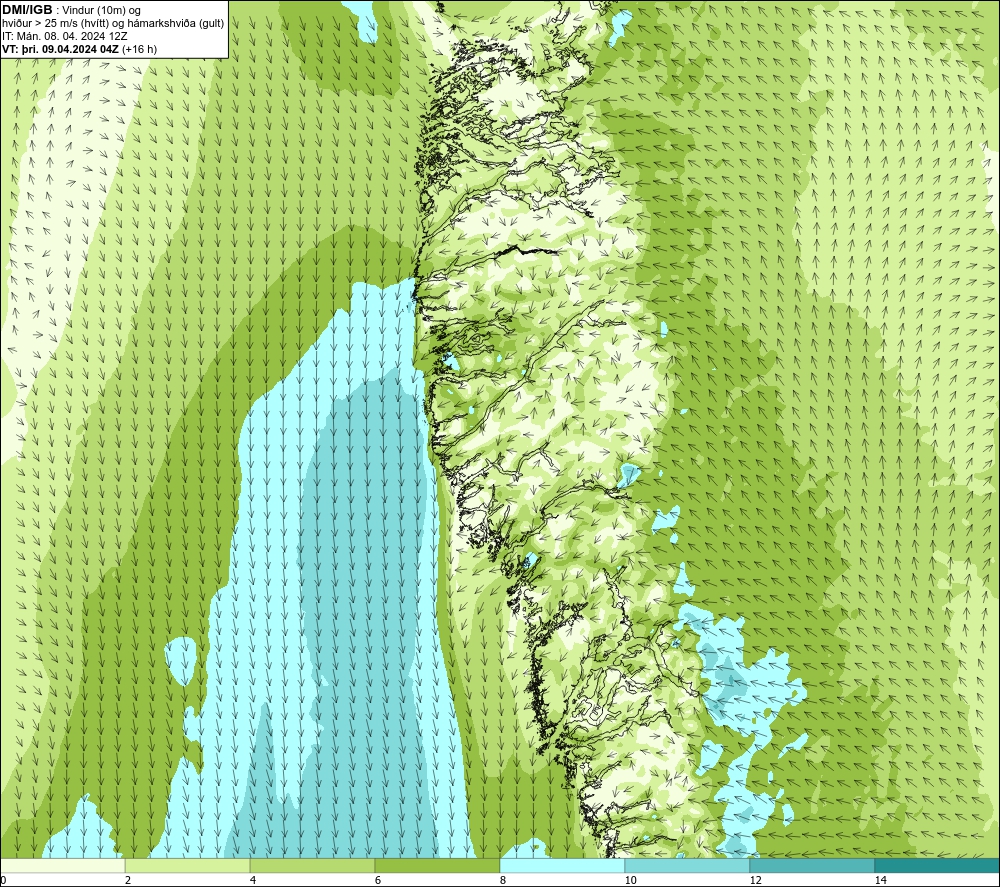Click the color scale label '12'
The height and width of the screenshot is (887, 1000).
[755, 880]
